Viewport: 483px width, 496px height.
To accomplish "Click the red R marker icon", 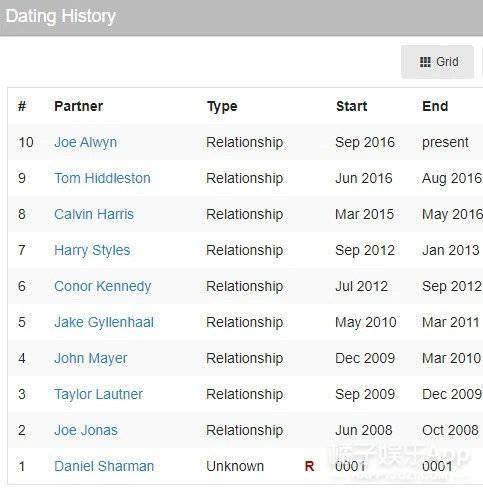I will pyautogui.click(x=309, y=466).
